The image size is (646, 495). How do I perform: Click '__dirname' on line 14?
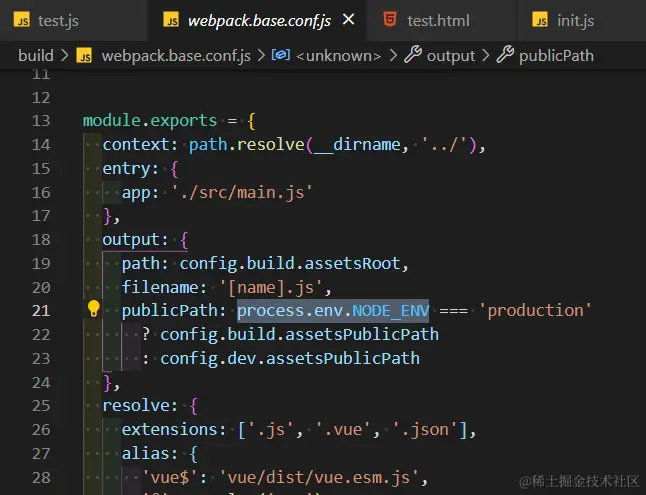[357, 145]
